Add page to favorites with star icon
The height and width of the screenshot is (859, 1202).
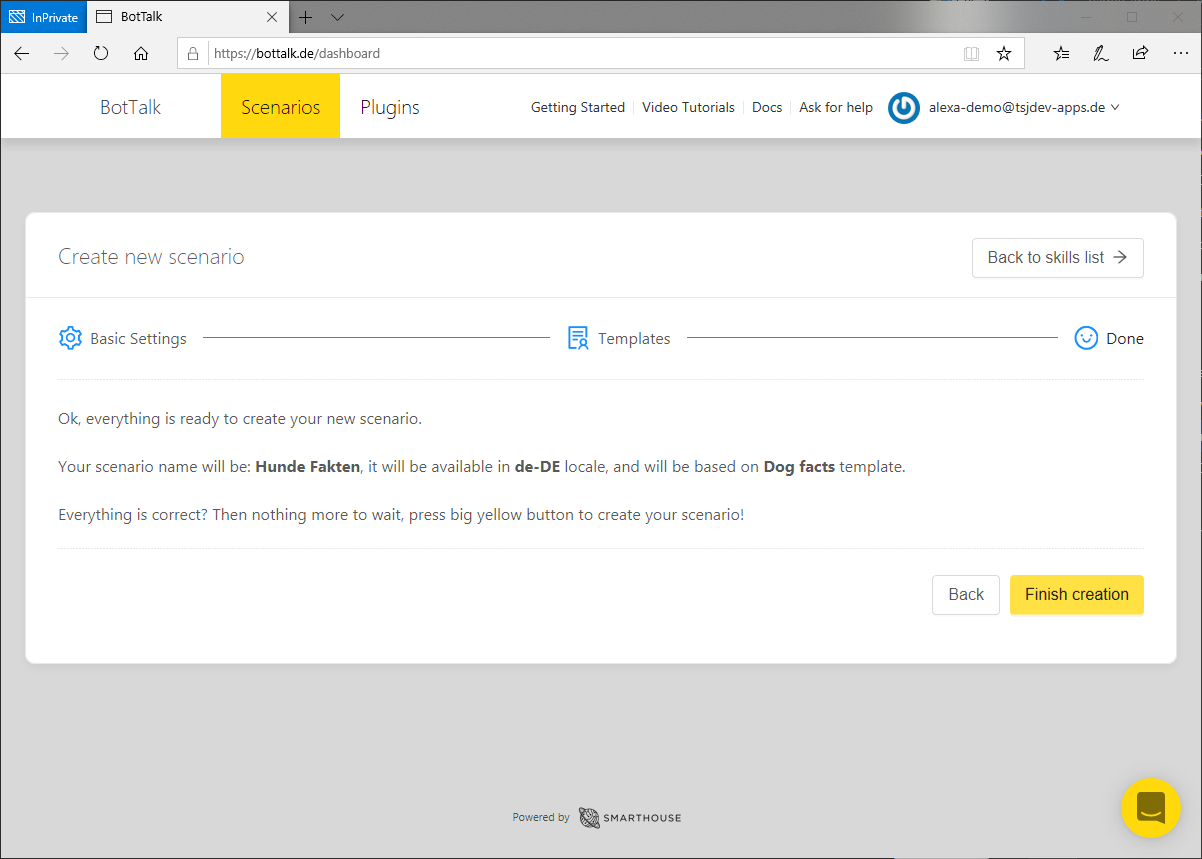click(1004, 54)
